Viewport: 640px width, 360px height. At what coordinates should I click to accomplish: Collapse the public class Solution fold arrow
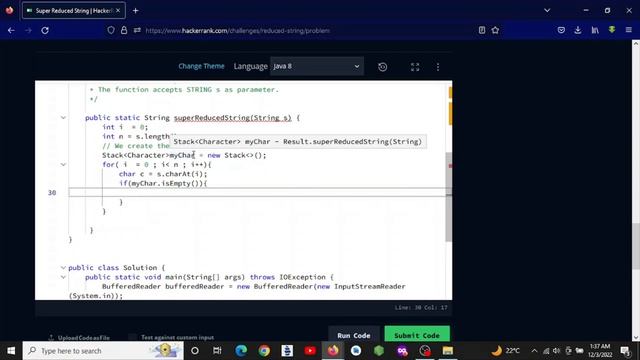tap(63, 268)
